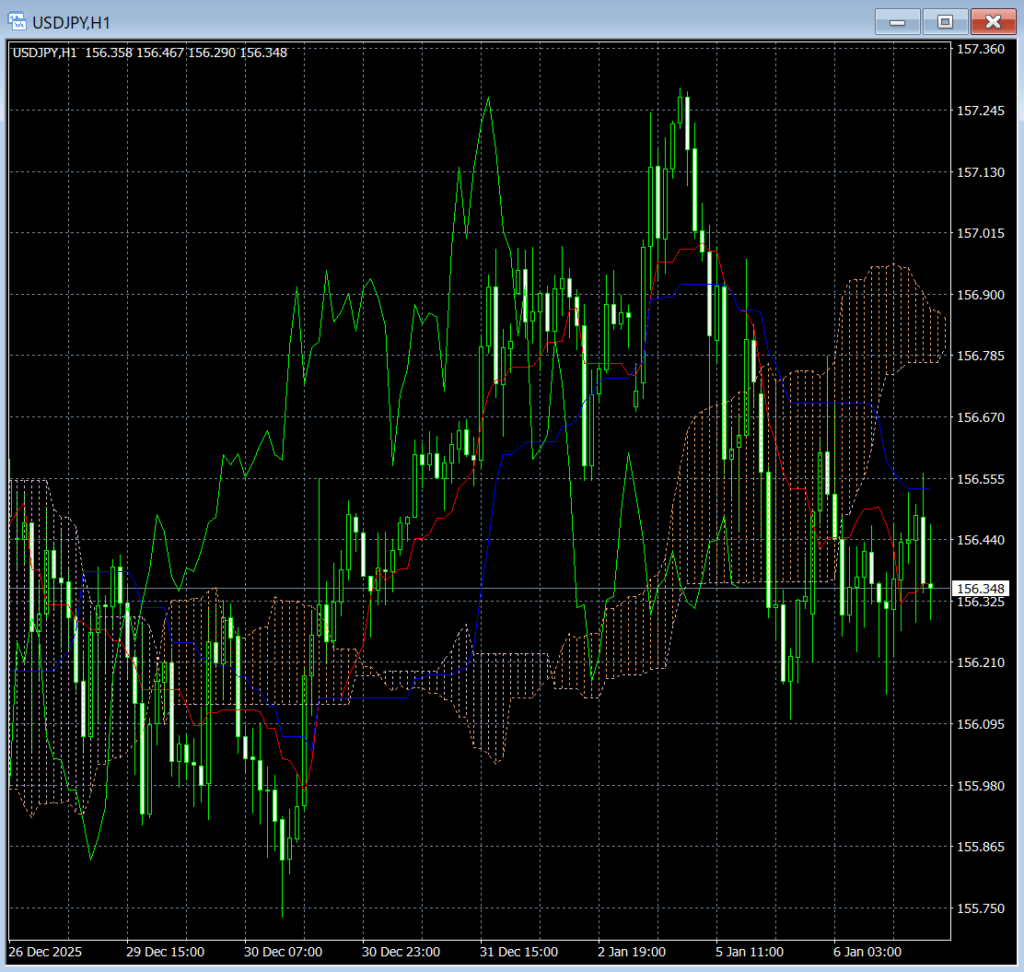Viewport: 1024px width, 972px height.
Task: Click the 156.095 price scale label
Action: [x=980, y=724]
